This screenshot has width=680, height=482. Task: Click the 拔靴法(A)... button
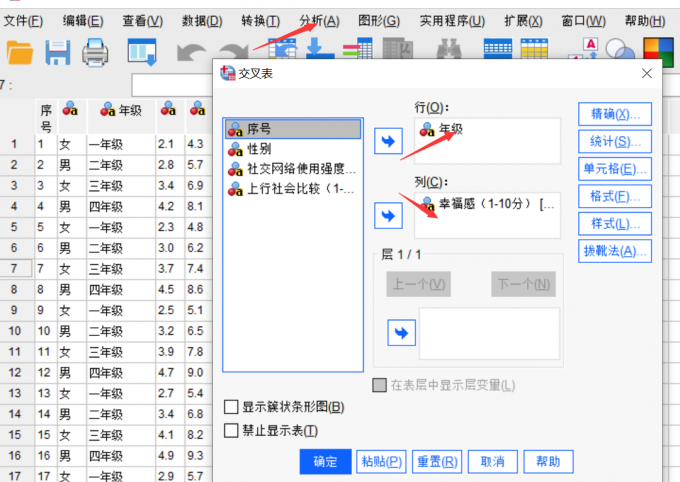pos(615,251)
